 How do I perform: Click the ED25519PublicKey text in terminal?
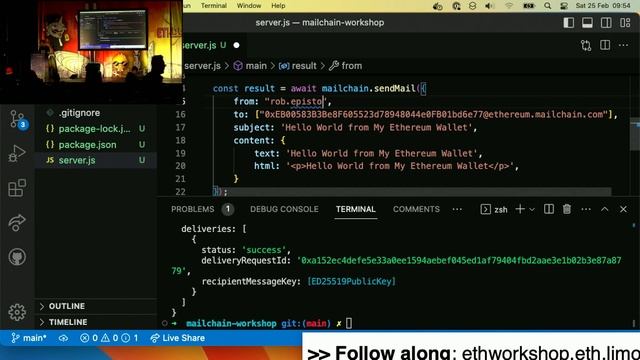coord(351,281)
